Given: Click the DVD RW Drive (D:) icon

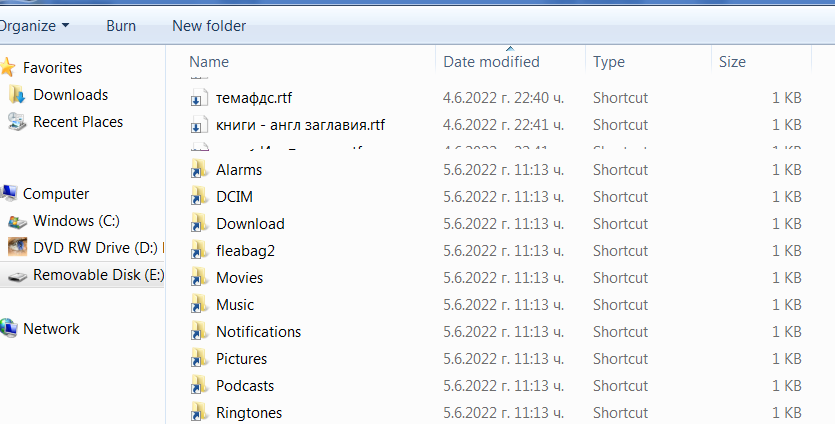Looking at the screenshot, I should pos(18,247).
